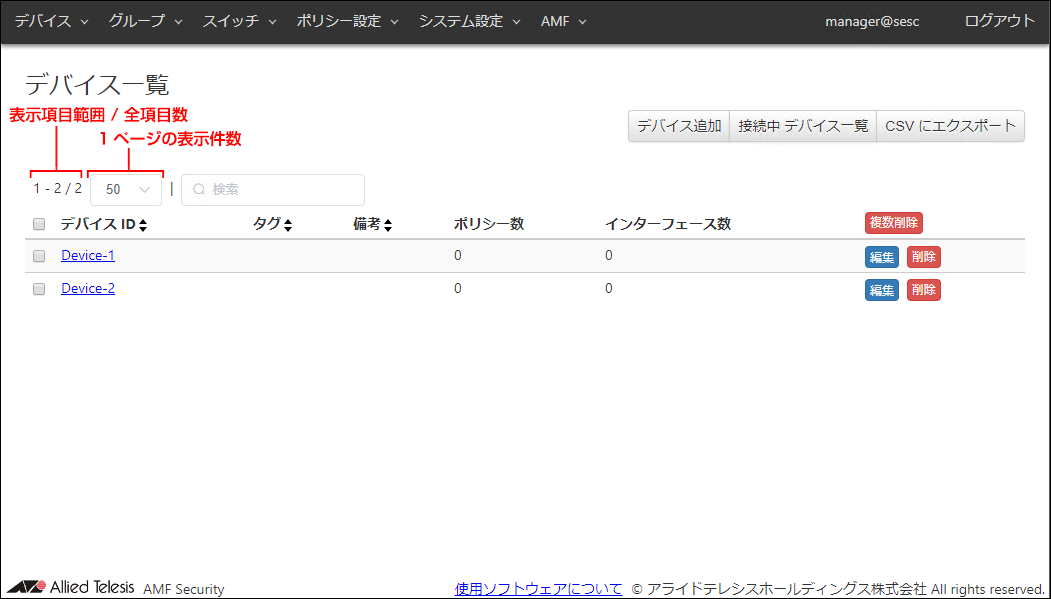
Task: Open the Device-2 link
Action: [88, 289]
